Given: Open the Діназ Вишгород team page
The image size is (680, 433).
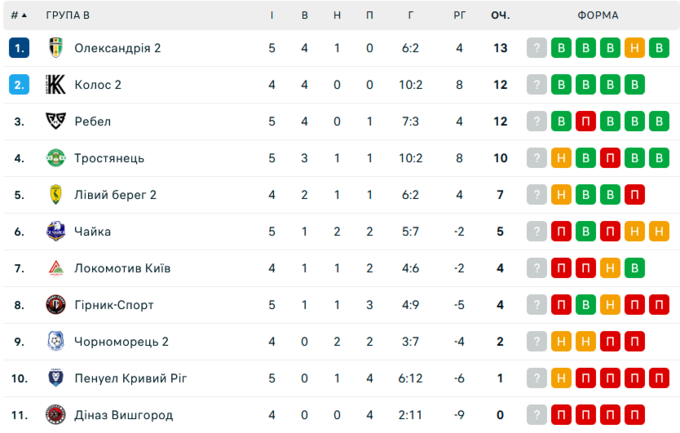Looking at the screenshot, I should [x=124, y=414].
